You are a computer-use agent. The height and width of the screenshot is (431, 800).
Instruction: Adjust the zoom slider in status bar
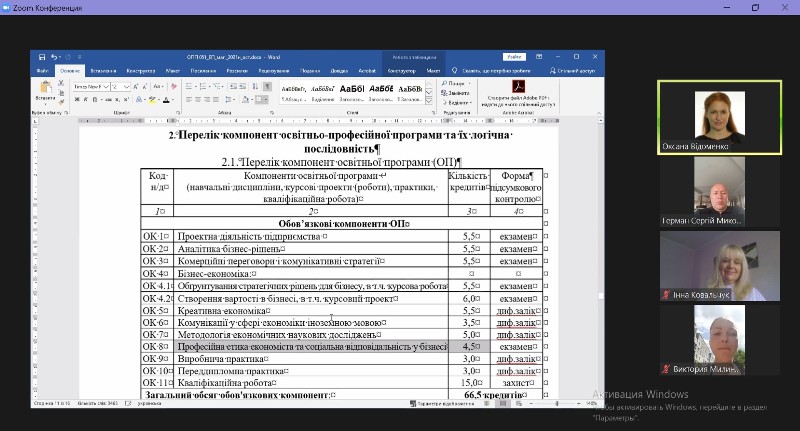[x=557, y=403]
